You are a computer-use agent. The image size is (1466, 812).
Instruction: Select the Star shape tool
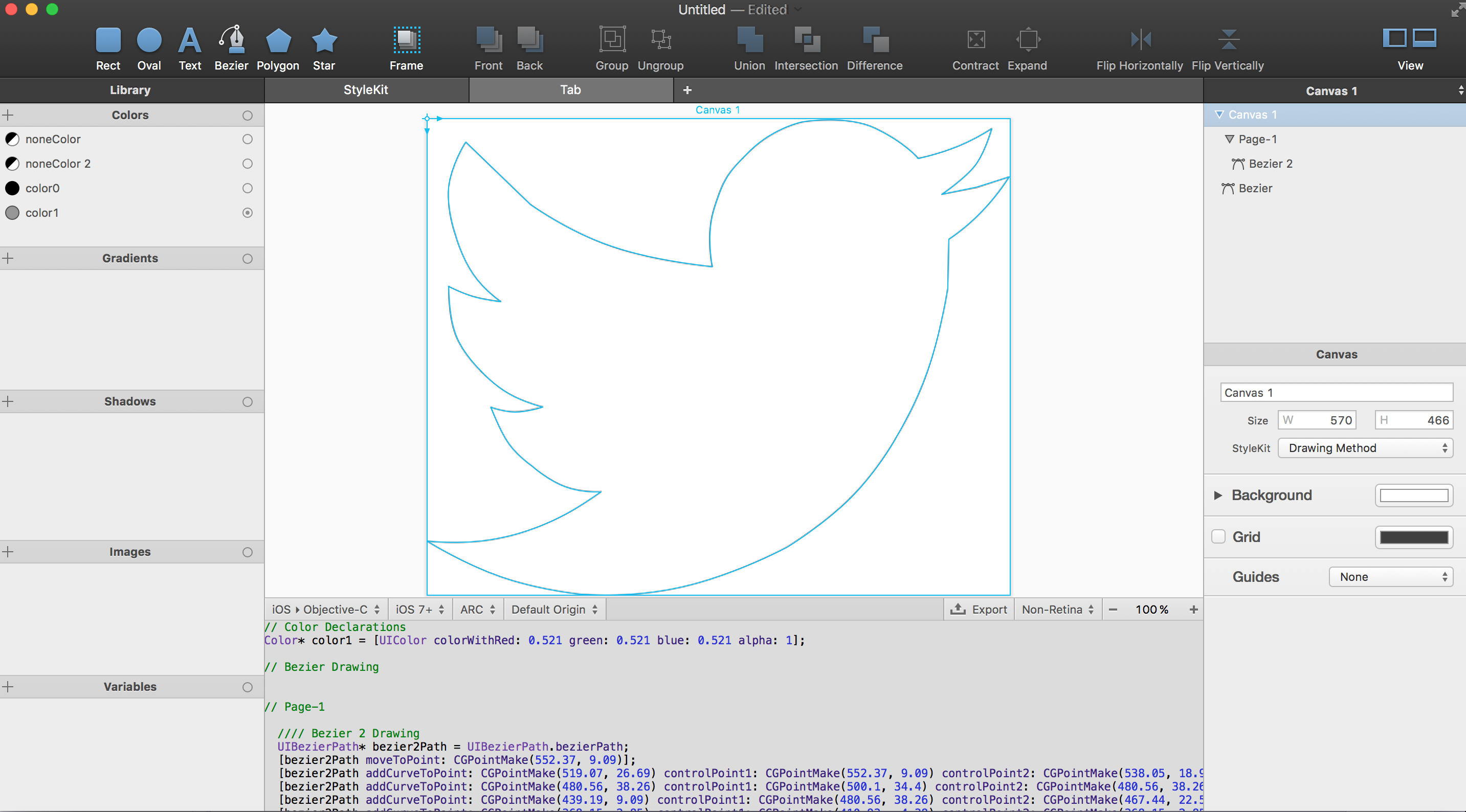coord(324,41)
